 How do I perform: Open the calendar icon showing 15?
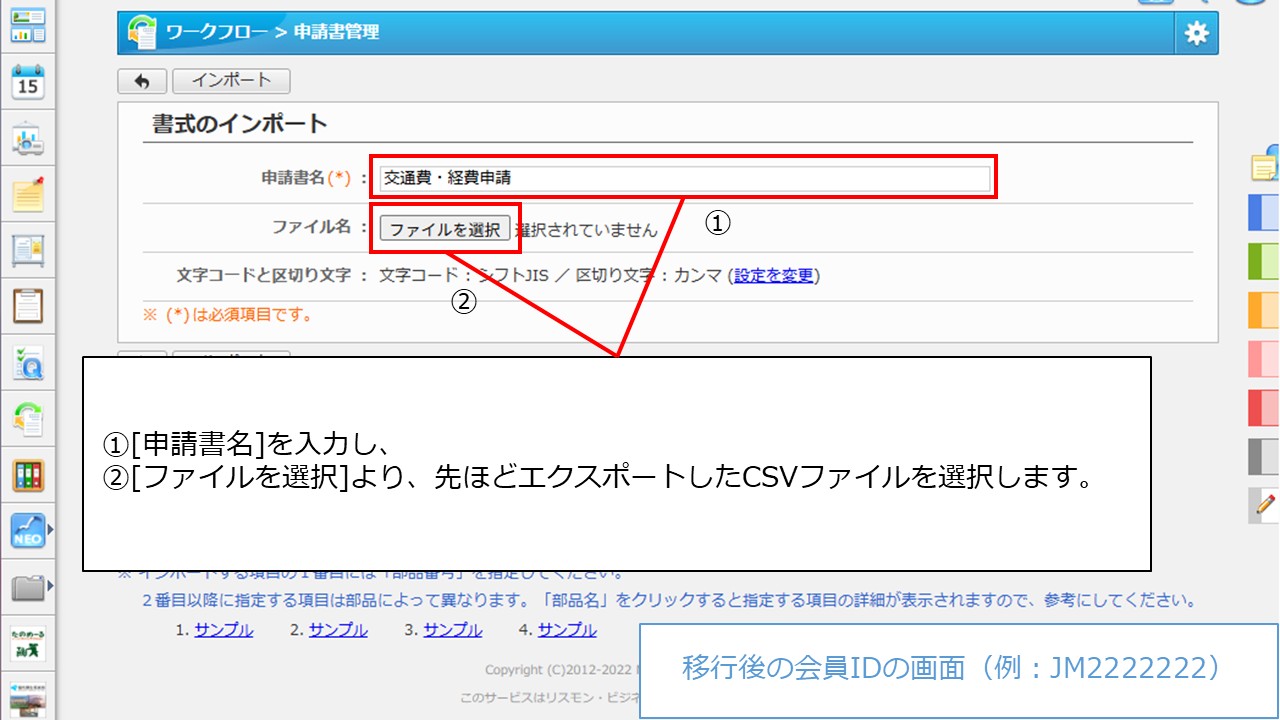pyautogui.click(x=27, y=82)
